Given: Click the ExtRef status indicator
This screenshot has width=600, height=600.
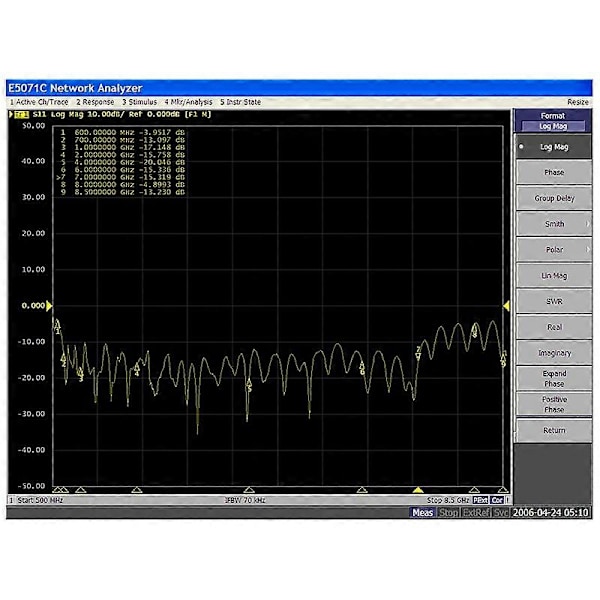Looking at the screenshot, I should click(476, 512).
